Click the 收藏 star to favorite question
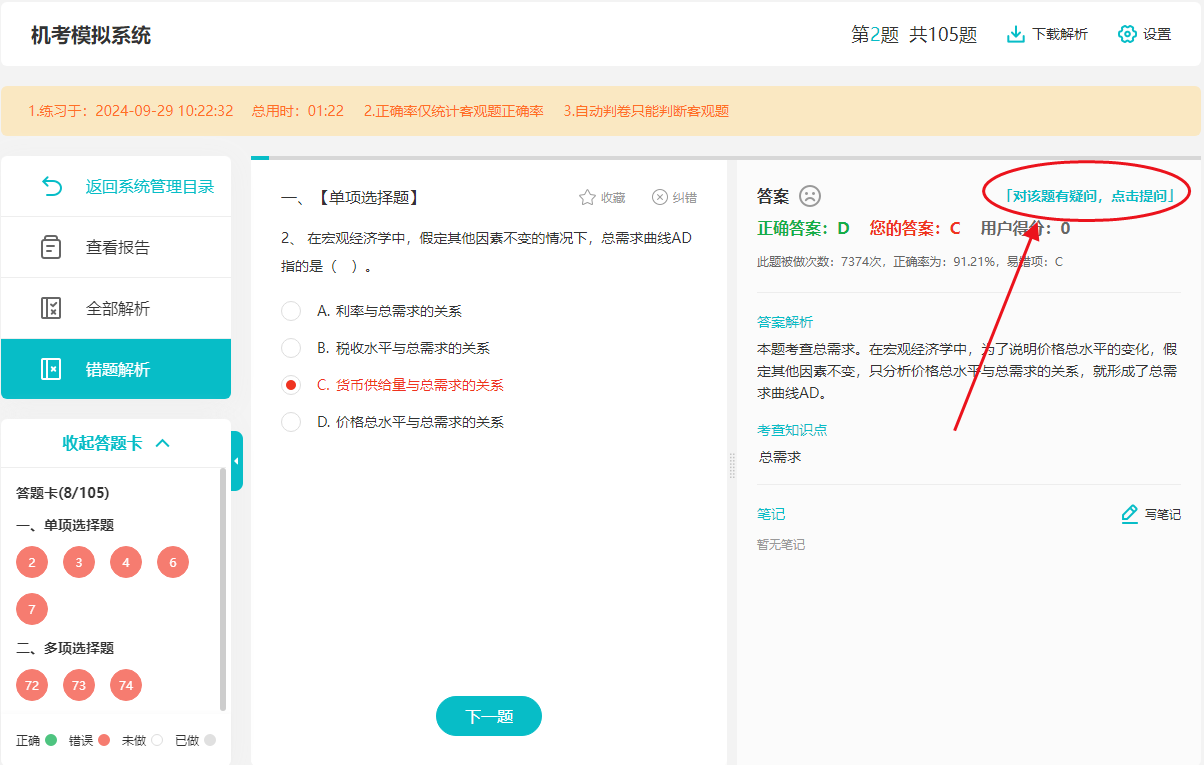The height and width of the screenshot is (765, 1204). pos(587,197)
